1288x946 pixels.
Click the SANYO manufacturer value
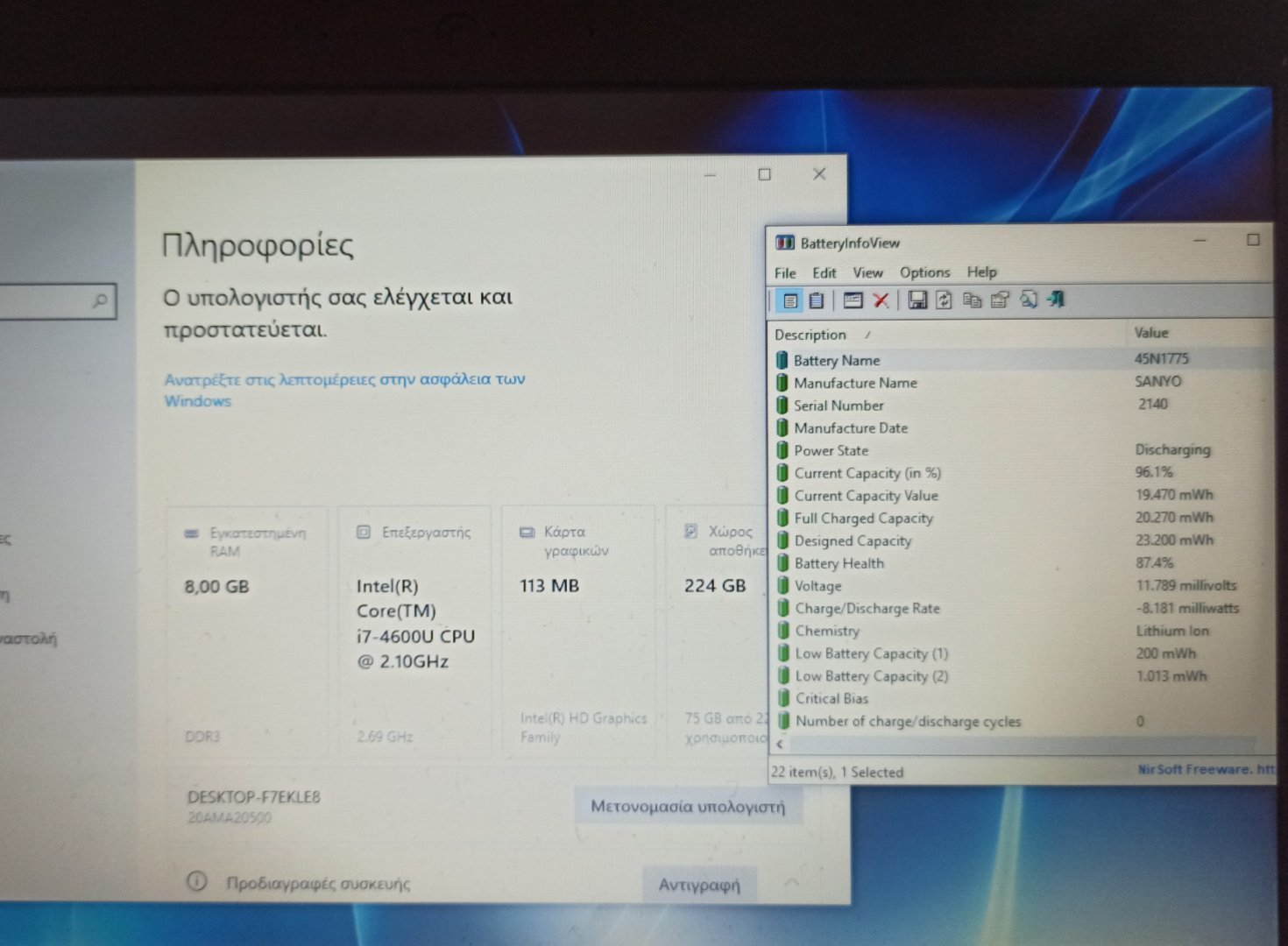(x=1157, y=381)
